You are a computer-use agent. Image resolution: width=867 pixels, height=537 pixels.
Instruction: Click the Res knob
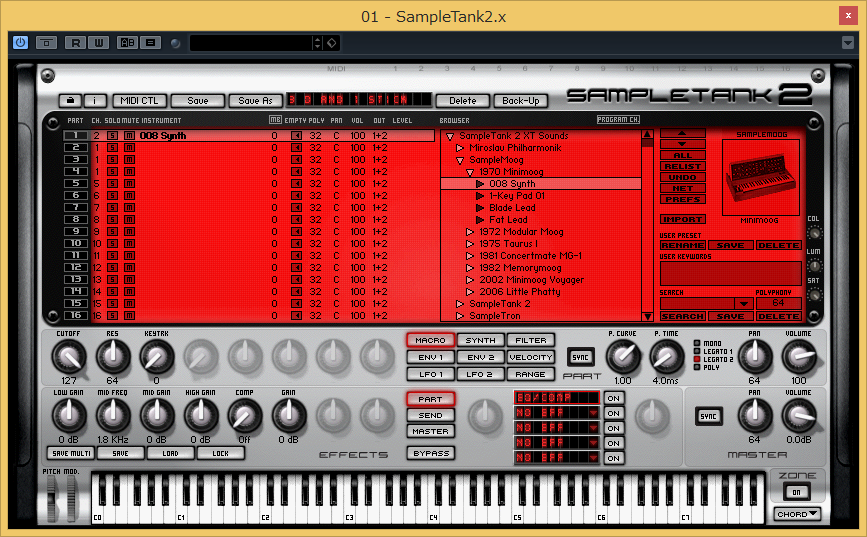point(113,357)
